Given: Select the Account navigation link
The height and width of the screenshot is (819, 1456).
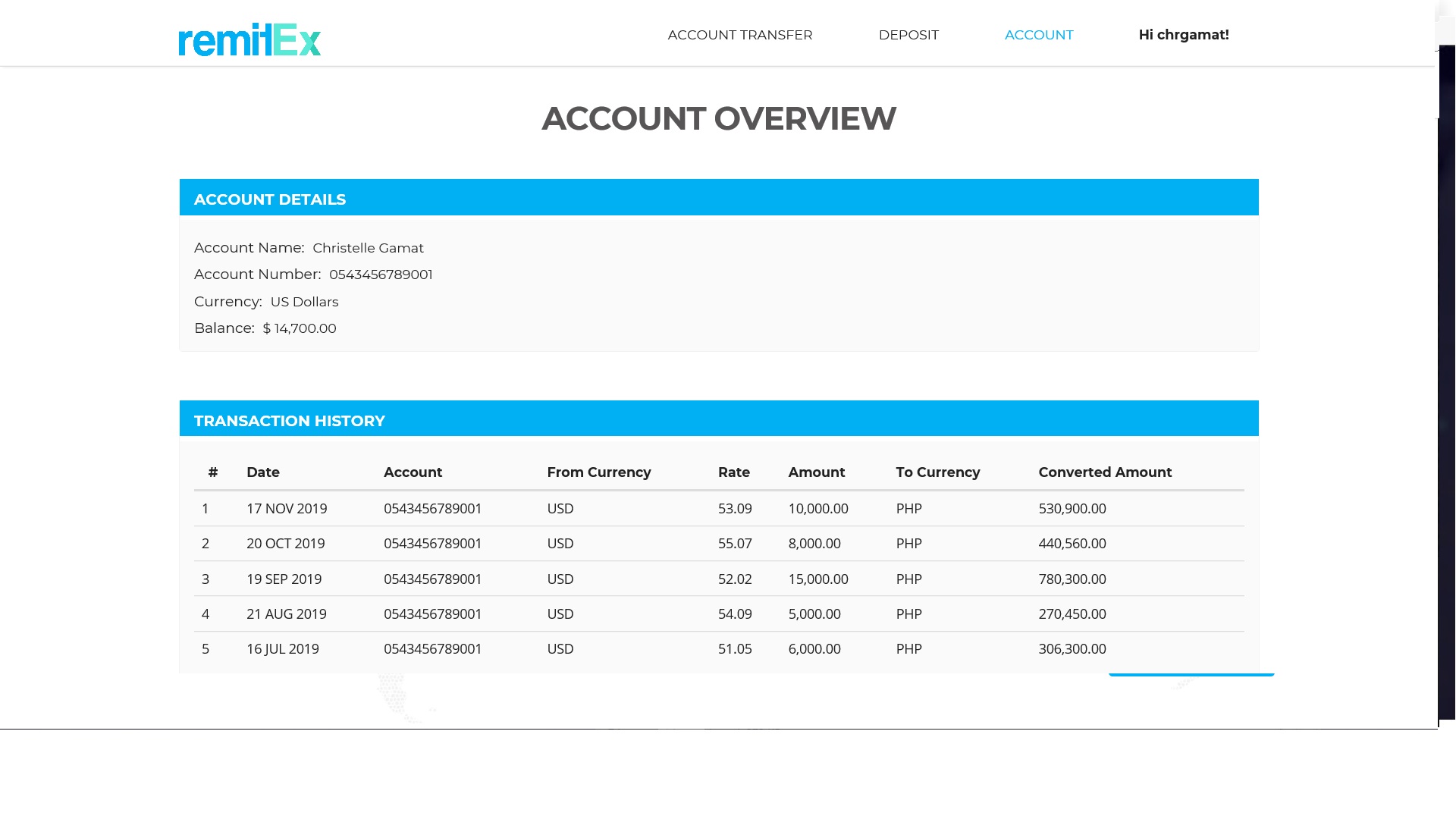Looking at the screenshot, I should (x=1038, y=35).
